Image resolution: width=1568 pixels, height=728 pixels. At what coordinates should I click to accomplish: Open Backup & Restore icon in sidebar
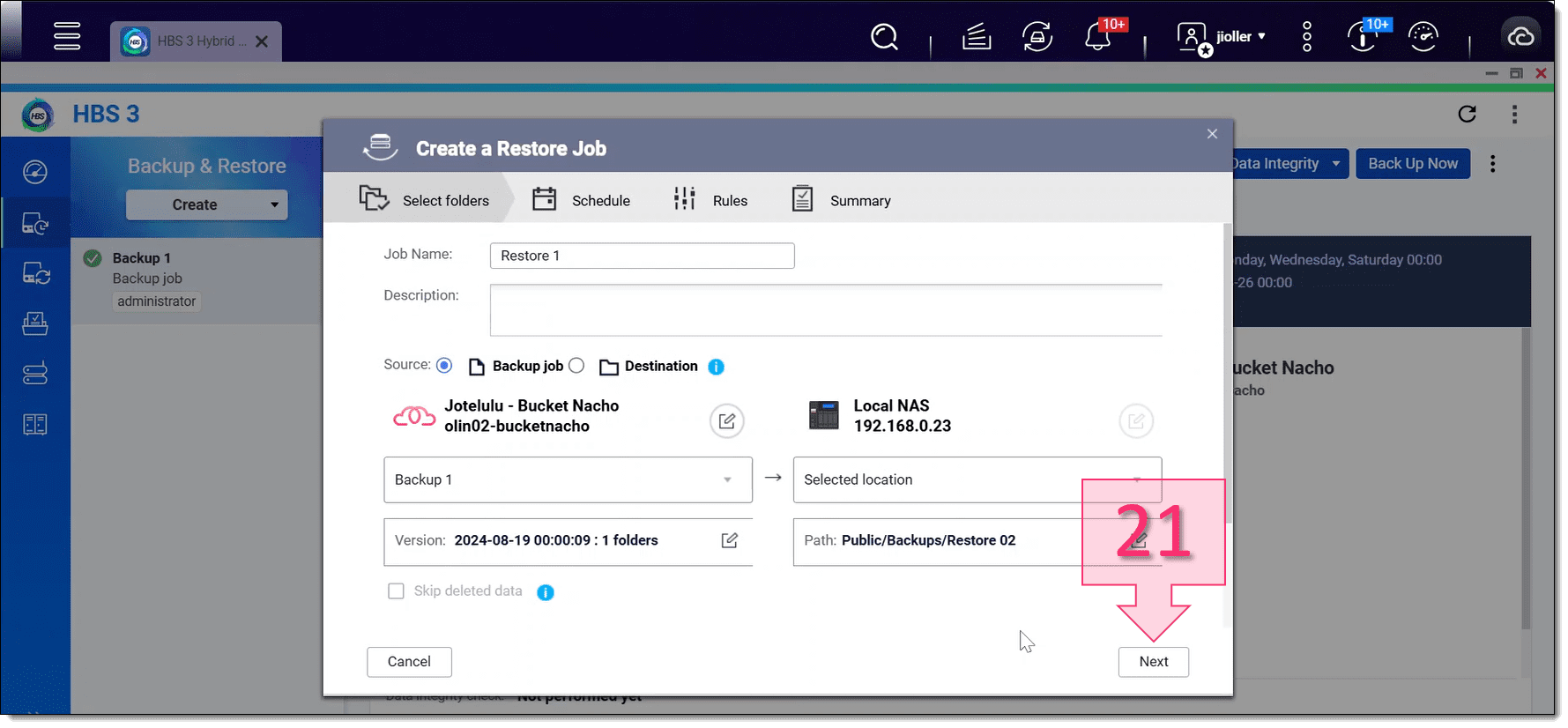tap(35, 224)
